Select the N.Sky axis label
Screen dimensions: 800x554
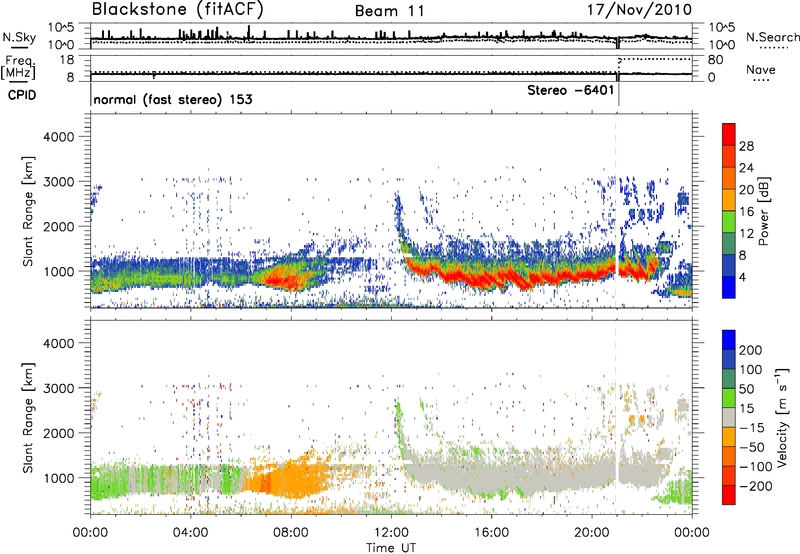click(19, 37)
